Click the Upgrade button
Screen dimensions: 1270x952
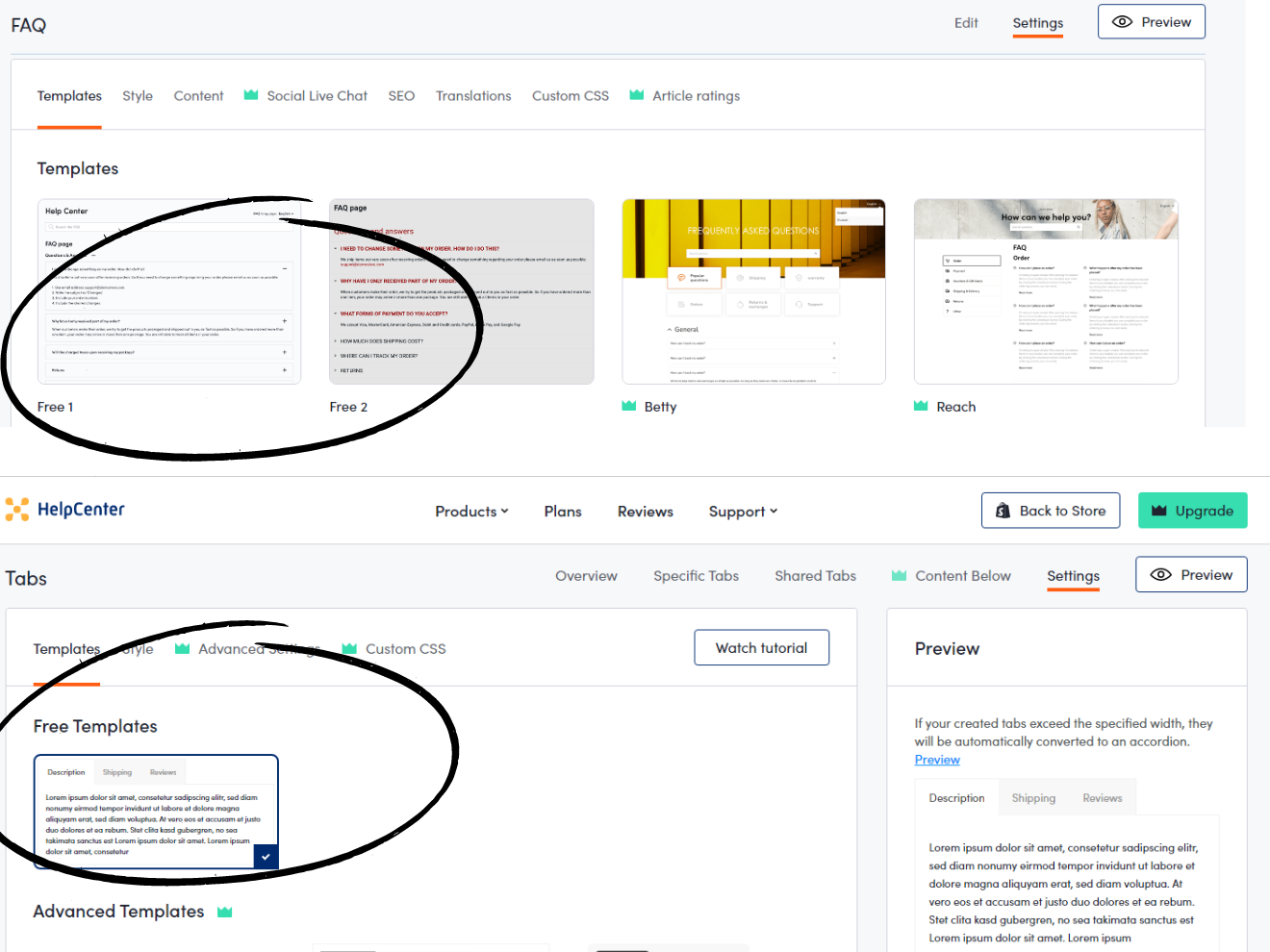click(x=1193, y=511)
